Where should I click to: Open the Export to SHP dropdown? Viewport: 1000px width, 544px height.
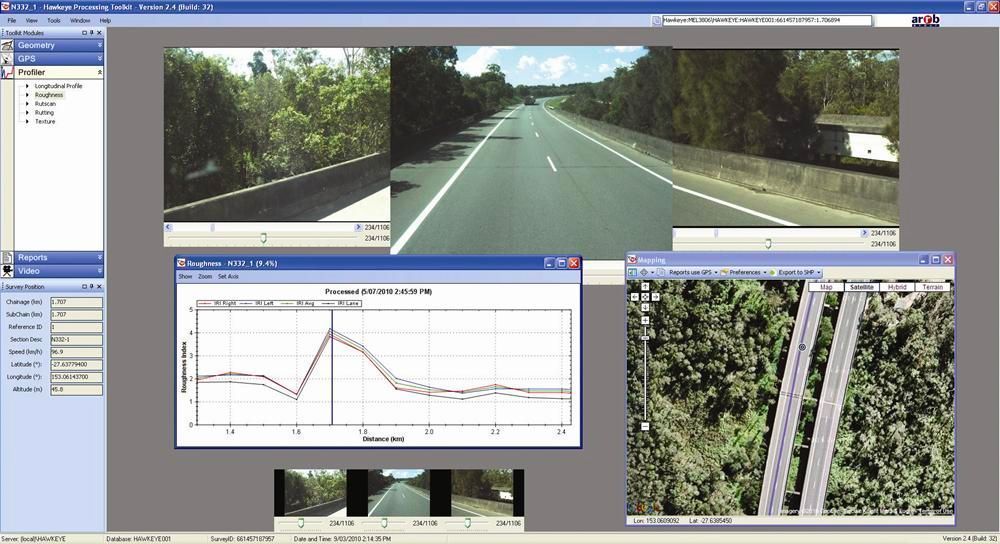pyautogui.click(x=819, y=272)
